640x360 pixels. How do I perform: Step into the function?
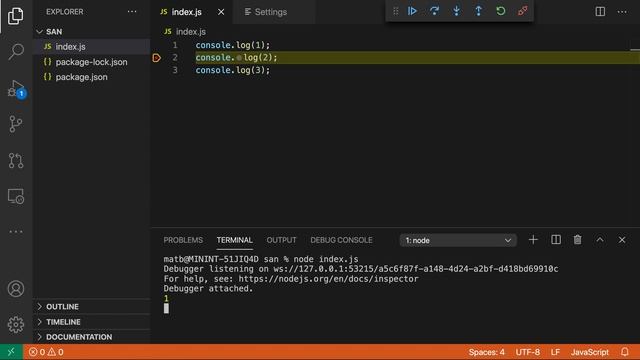tap(456, 11)
